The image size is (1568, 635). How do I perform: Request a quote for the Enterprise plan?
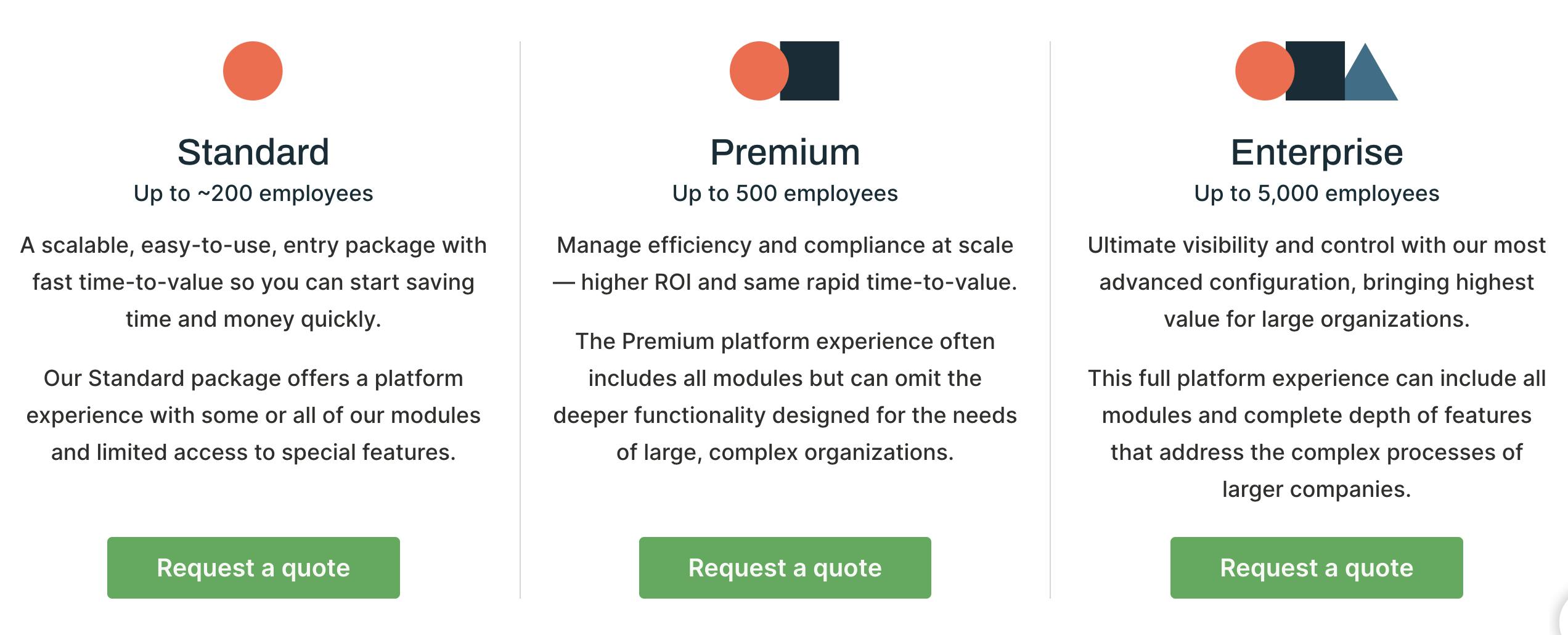(1317, 567)
